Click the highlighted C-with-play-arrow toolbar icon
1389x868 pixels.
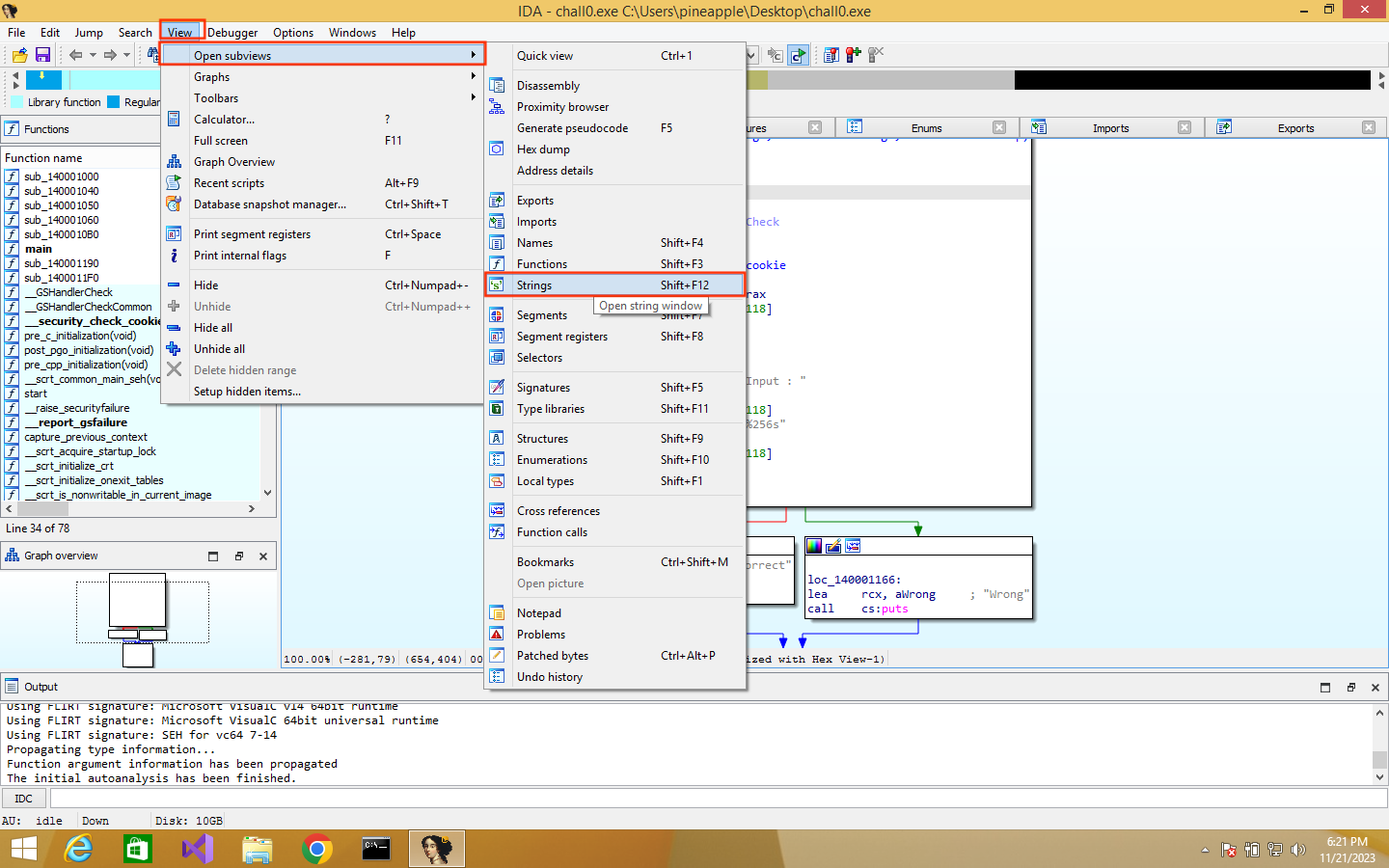[798, 55]
